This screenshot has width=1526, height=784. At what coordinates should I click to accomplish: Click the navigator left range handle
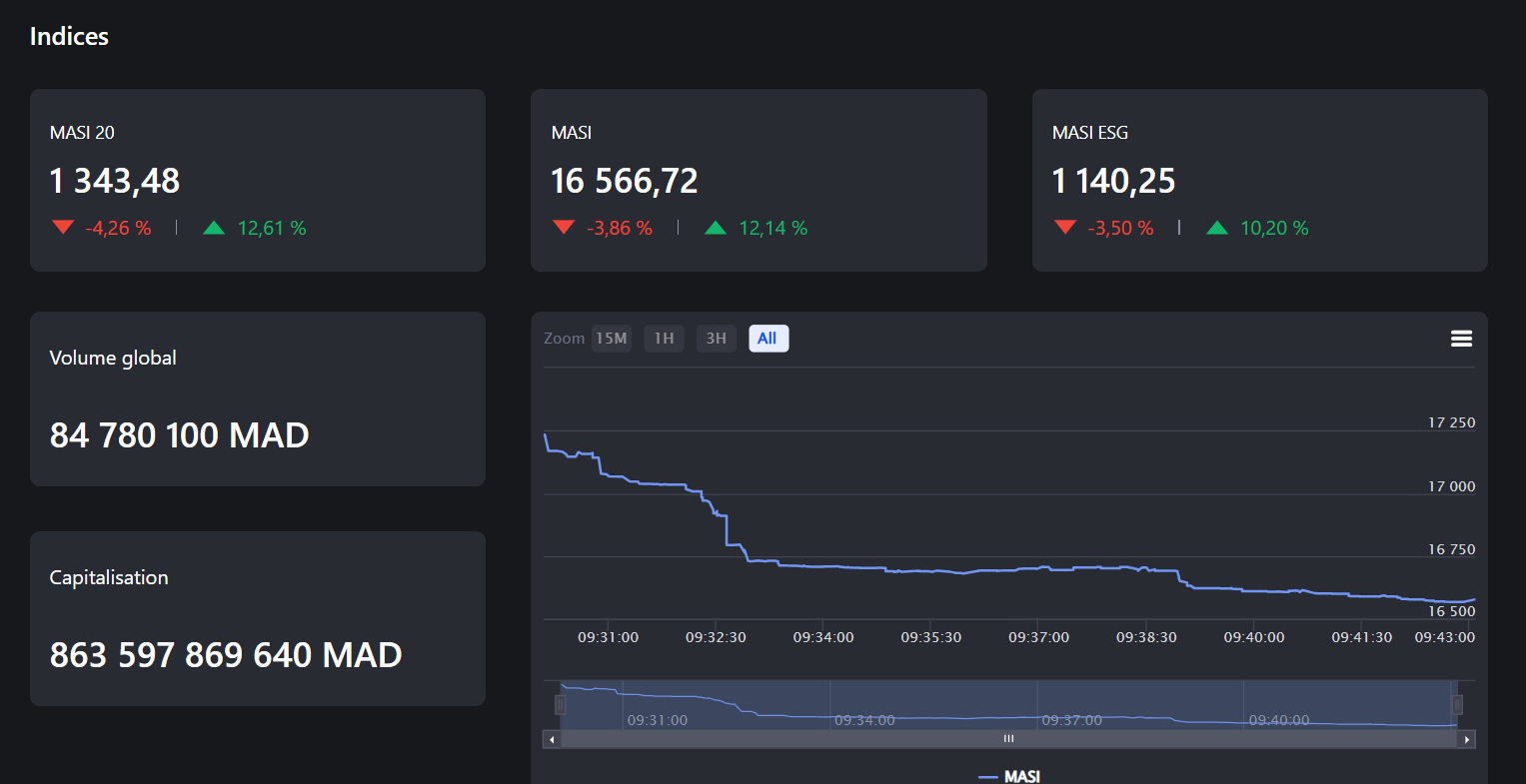tap(560, 705)
